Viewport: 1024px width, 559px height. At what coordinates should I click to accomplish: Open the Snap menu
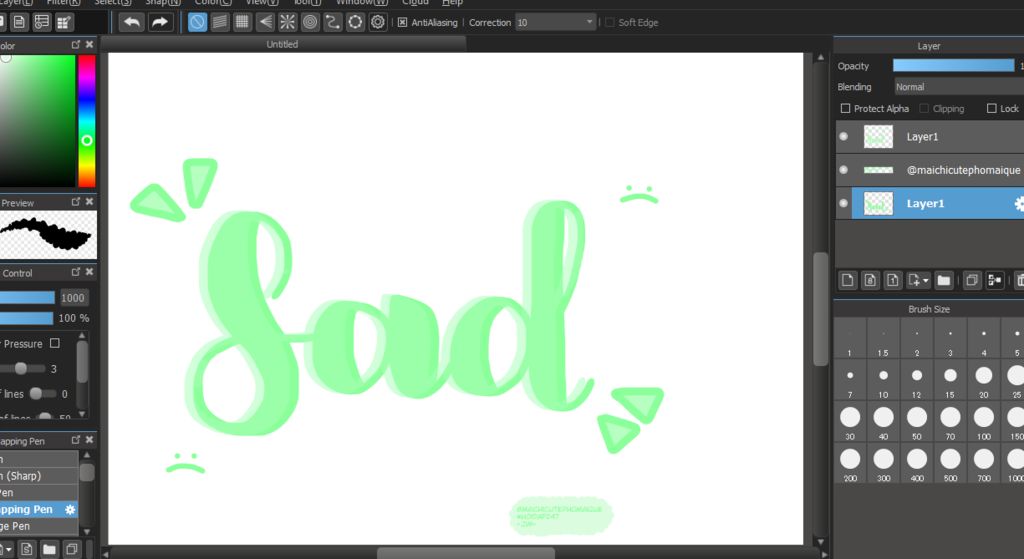point(162,3)
